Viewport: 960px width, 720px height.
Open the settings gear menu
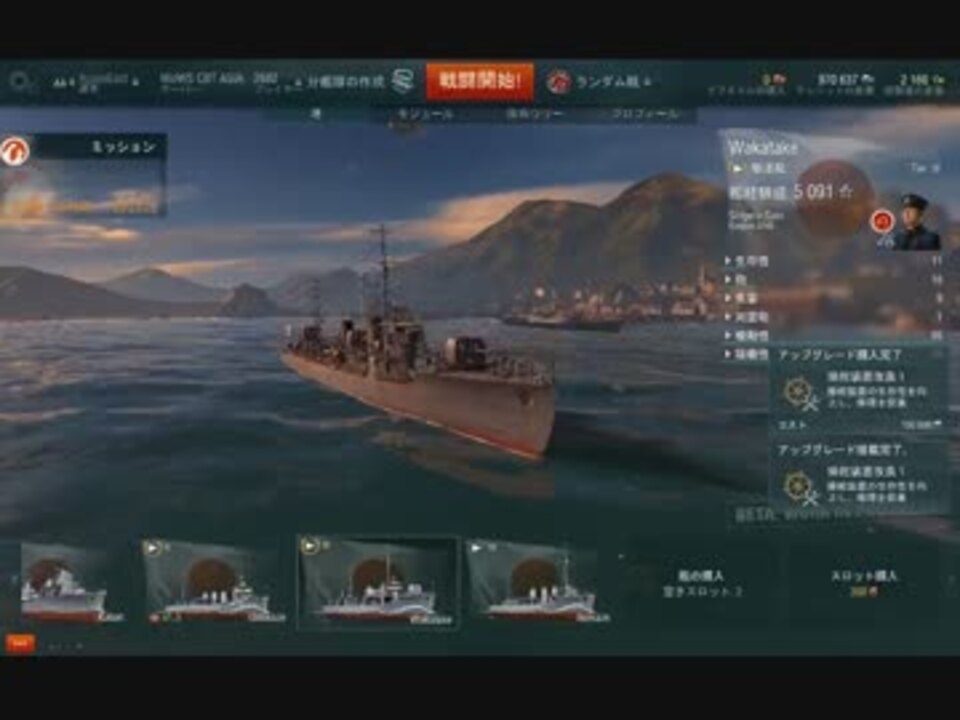tap(20, 81)
